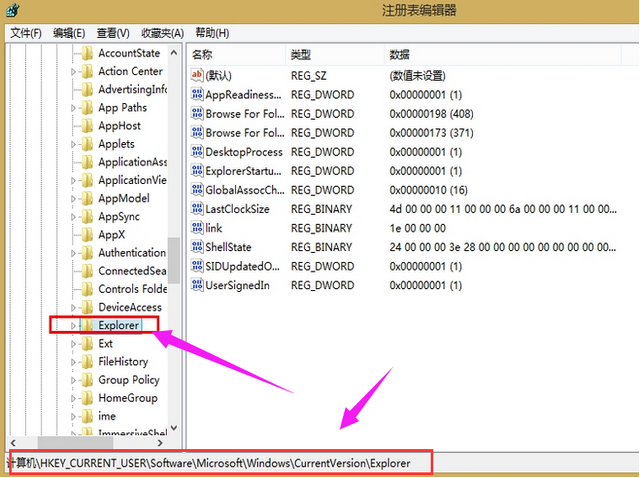Click the App Paths folder icon

[86, 108]
